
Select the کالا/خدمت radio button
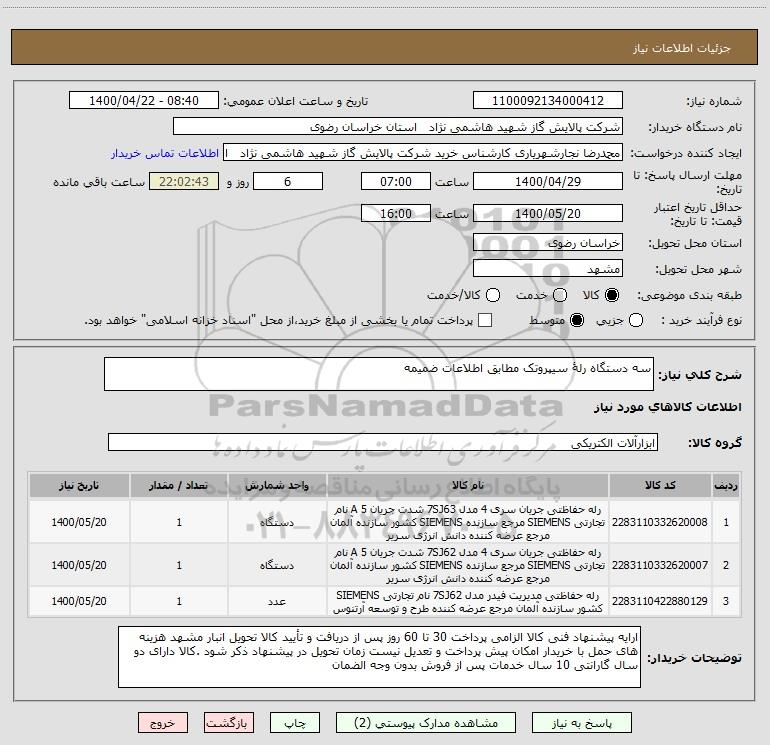coord(493,295)
